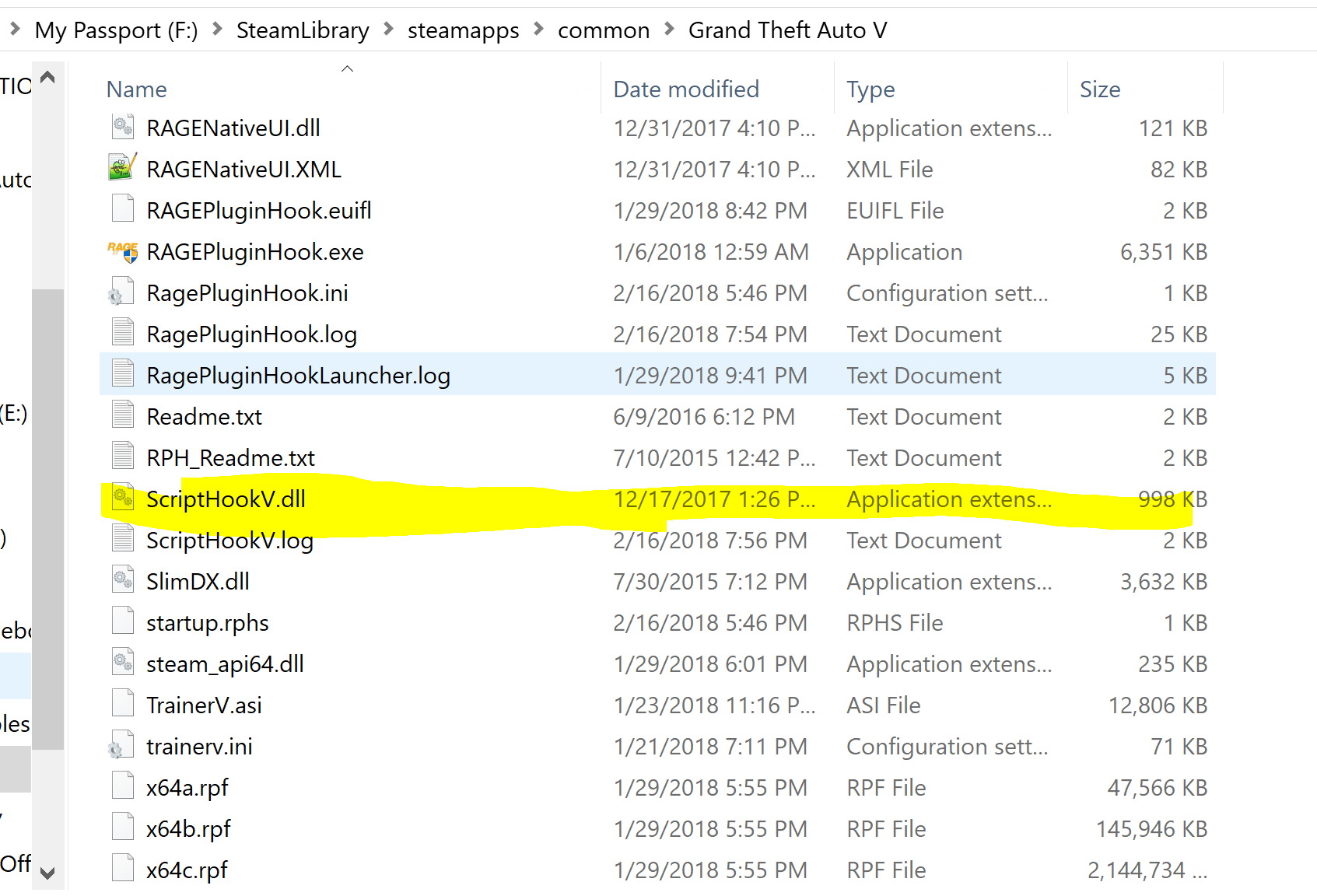Select RPH_Readme.txt file name

pyautogui.click(x=231, y=457)
